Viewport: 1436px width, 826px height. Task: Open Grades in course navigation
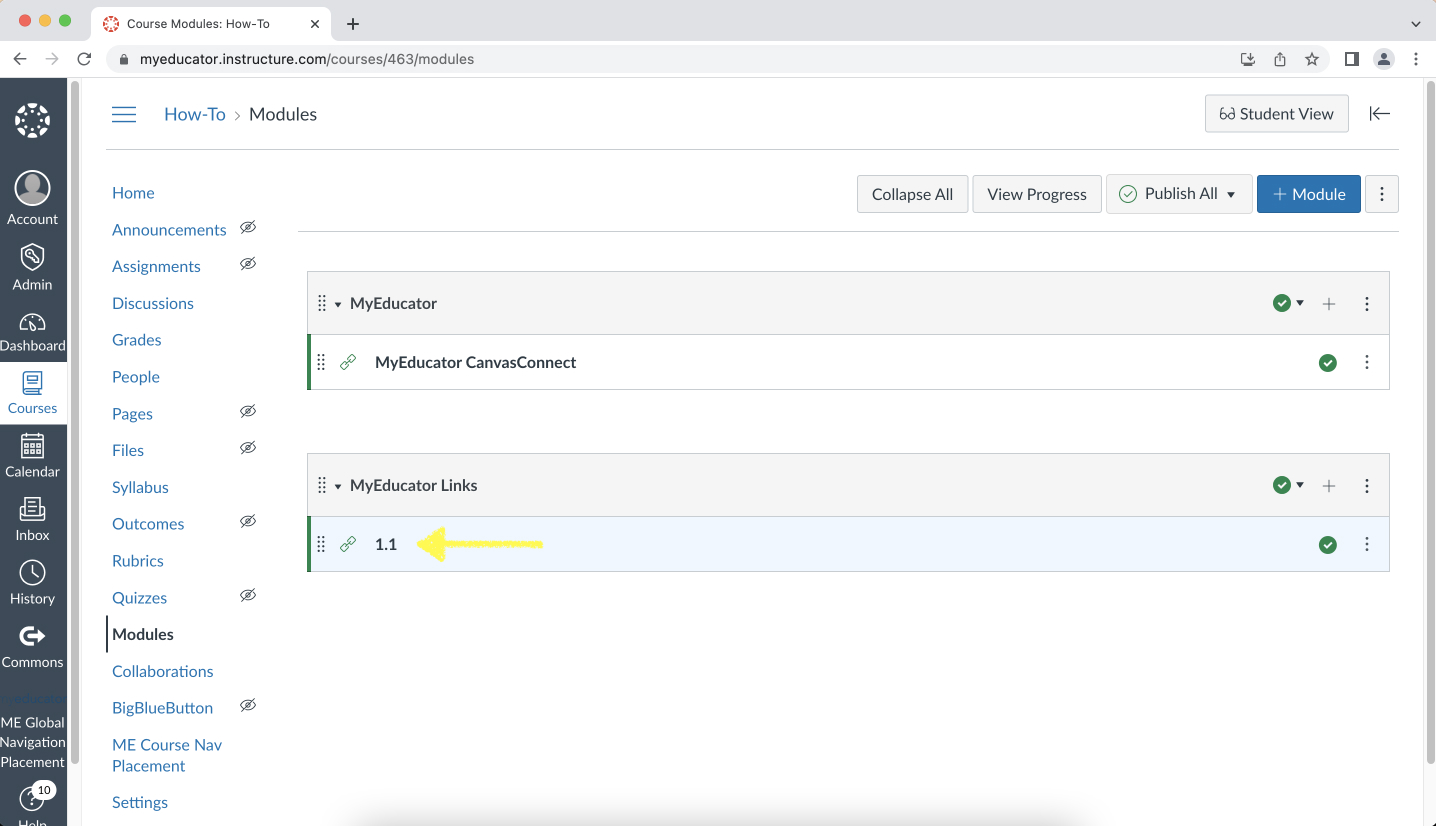click(x=137, y=340)
